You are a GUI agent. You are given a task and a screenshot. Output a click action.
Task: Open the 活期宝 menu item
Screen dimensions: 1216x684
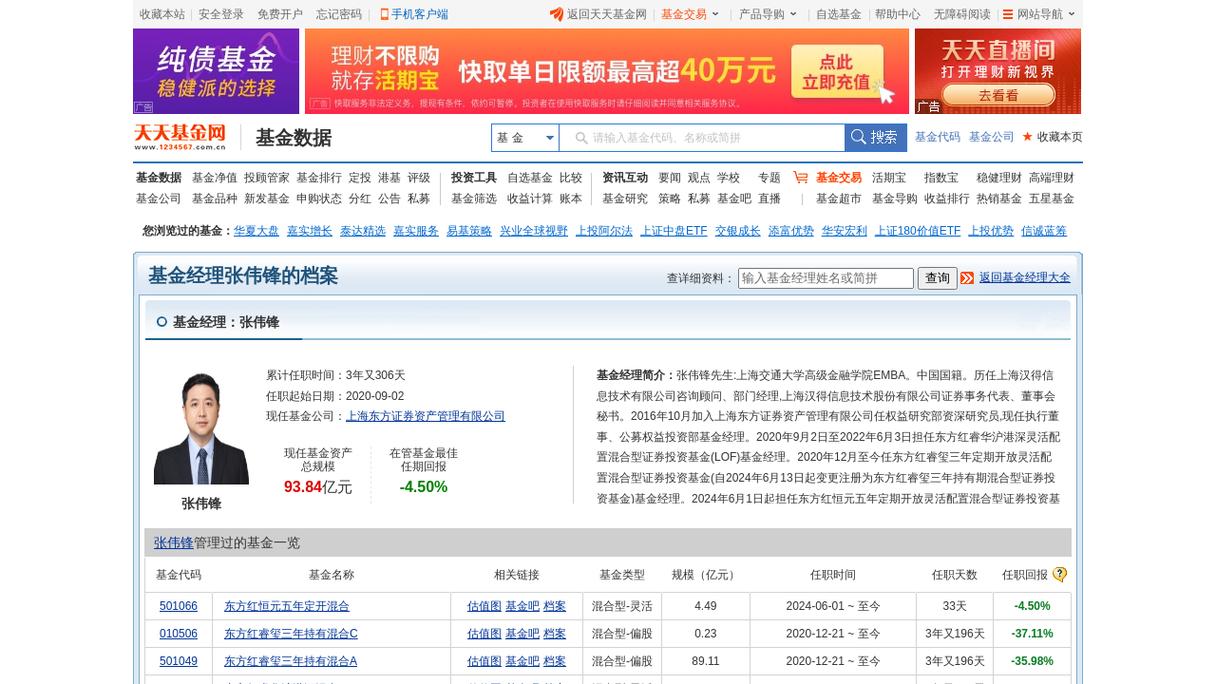click(x=889, y=178)
